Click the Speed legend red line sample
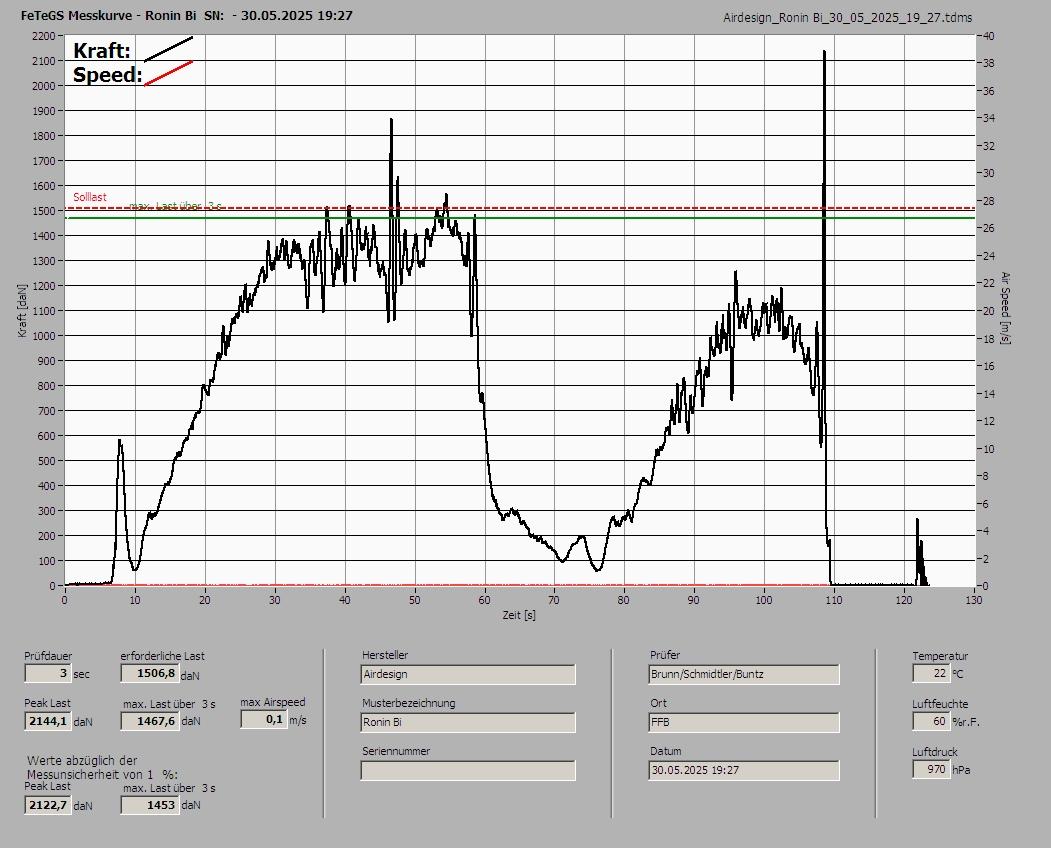 pyautogui.click(x=168, y=73)
